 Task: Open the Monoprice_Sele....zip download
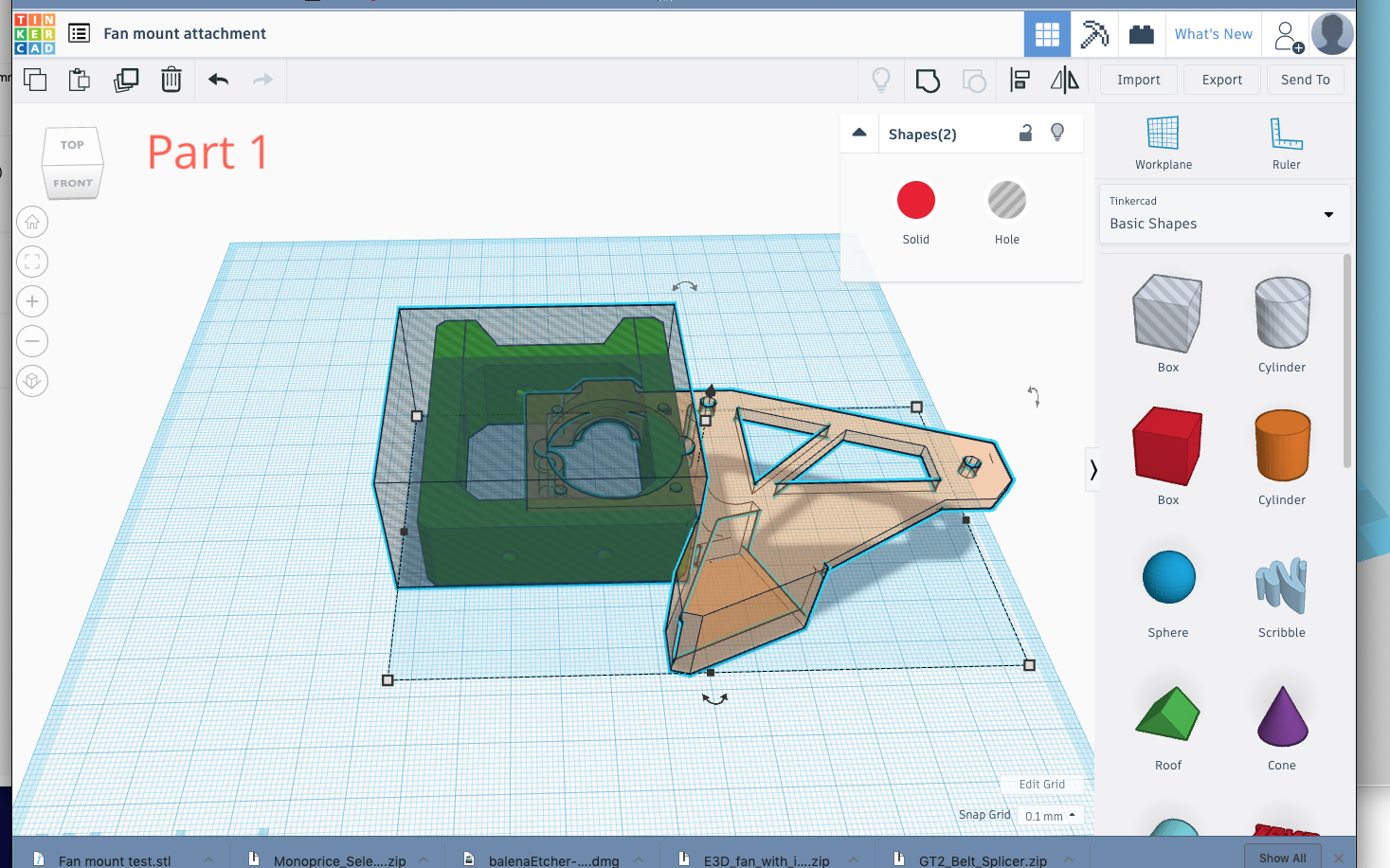pyautogui.click(x=340, y=860)
